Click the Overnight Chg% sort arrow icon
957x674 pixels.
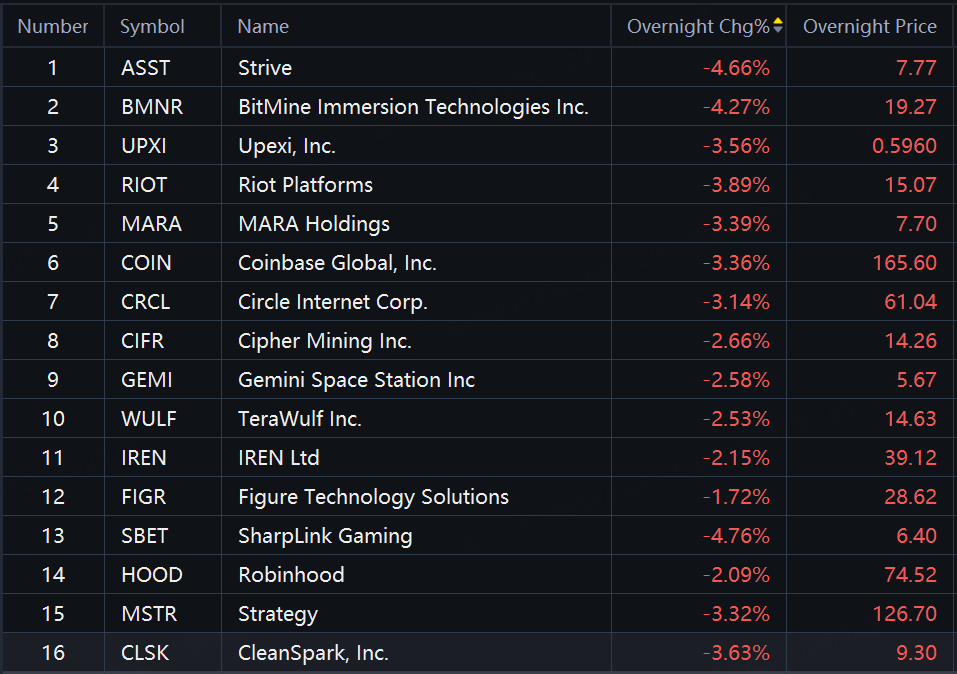(778, 26)
